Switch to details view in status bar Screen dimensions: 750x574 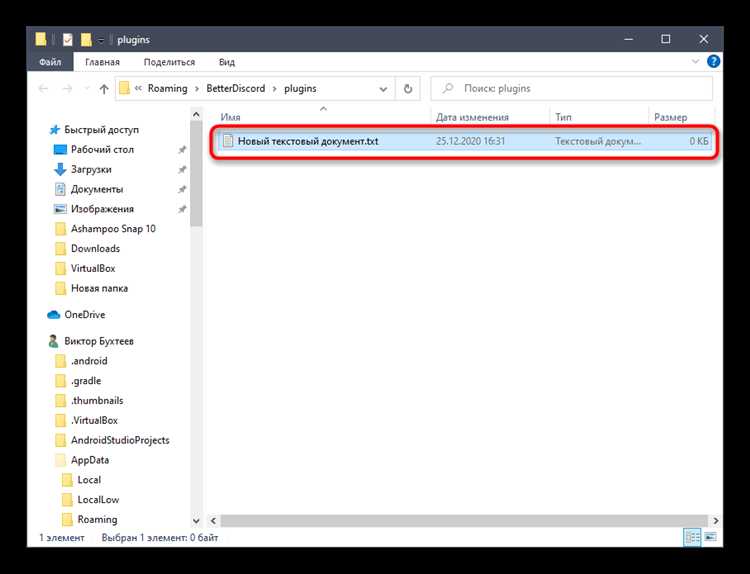tap(692, 538)
